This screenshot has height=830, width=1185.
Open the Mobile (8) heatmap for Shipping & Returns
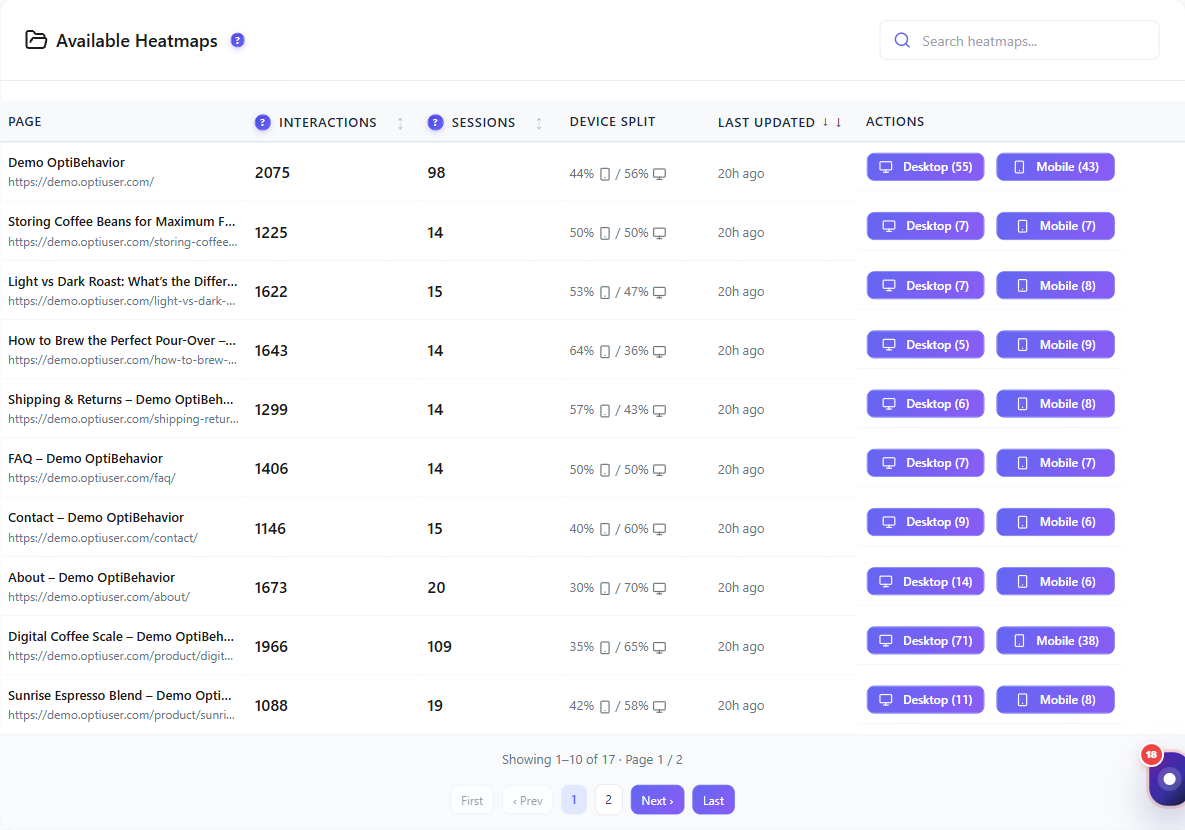1055,404
